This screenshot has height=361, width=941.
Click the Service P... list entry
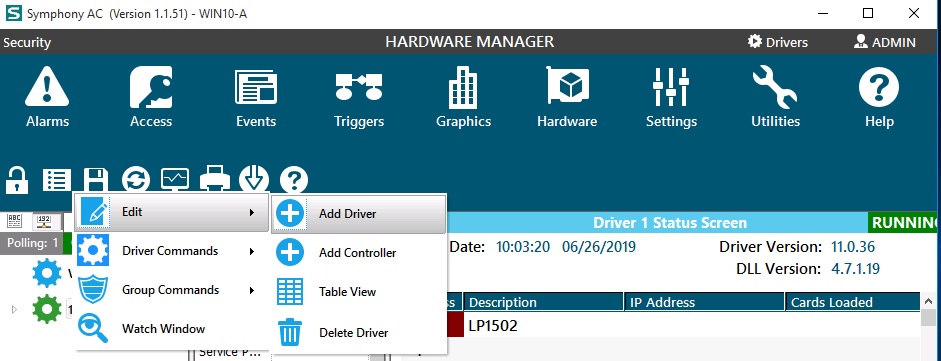pyautogui.click(x=230, y=352)
